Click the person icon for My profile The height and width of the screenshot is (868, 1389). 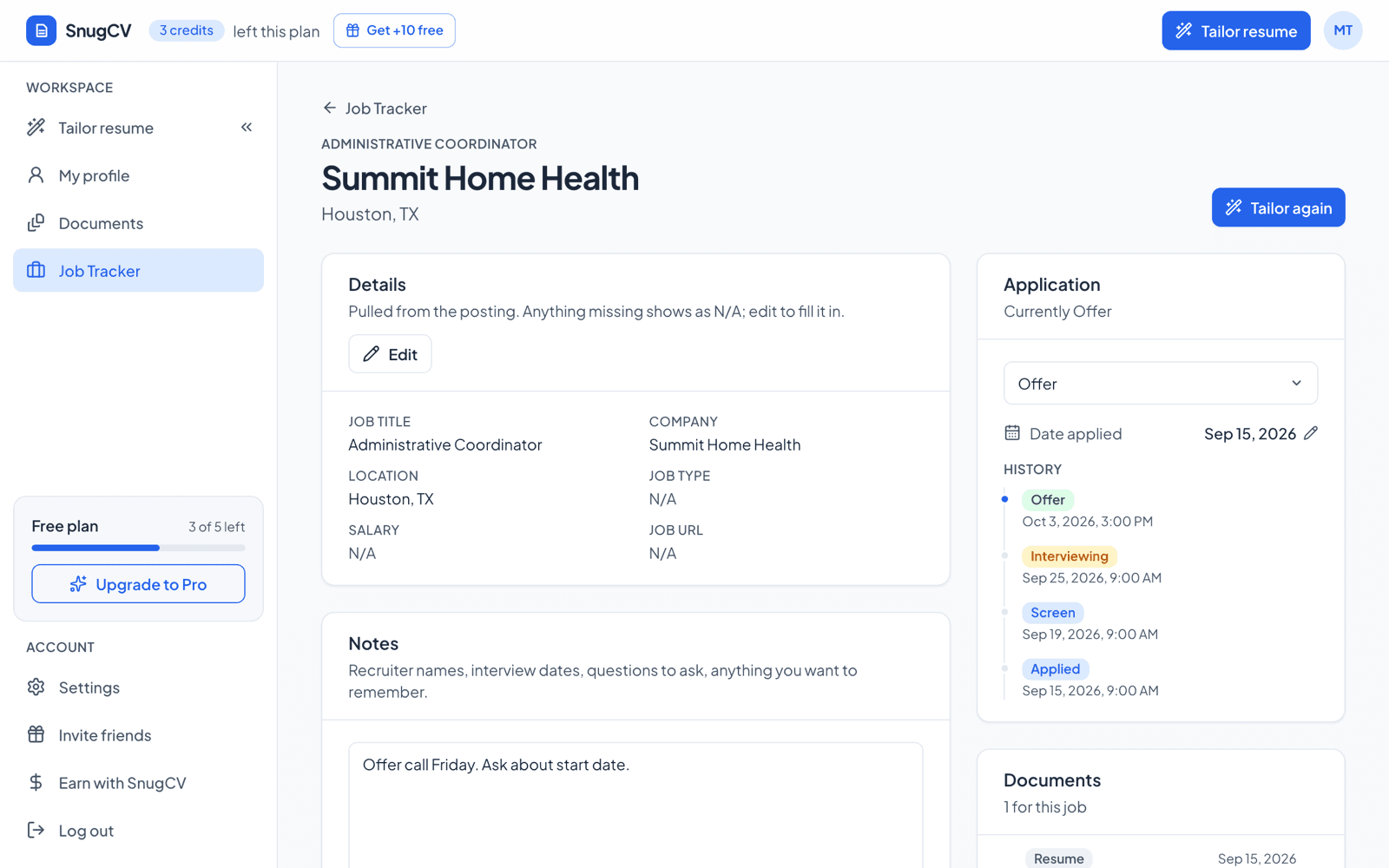click(36, 175)
